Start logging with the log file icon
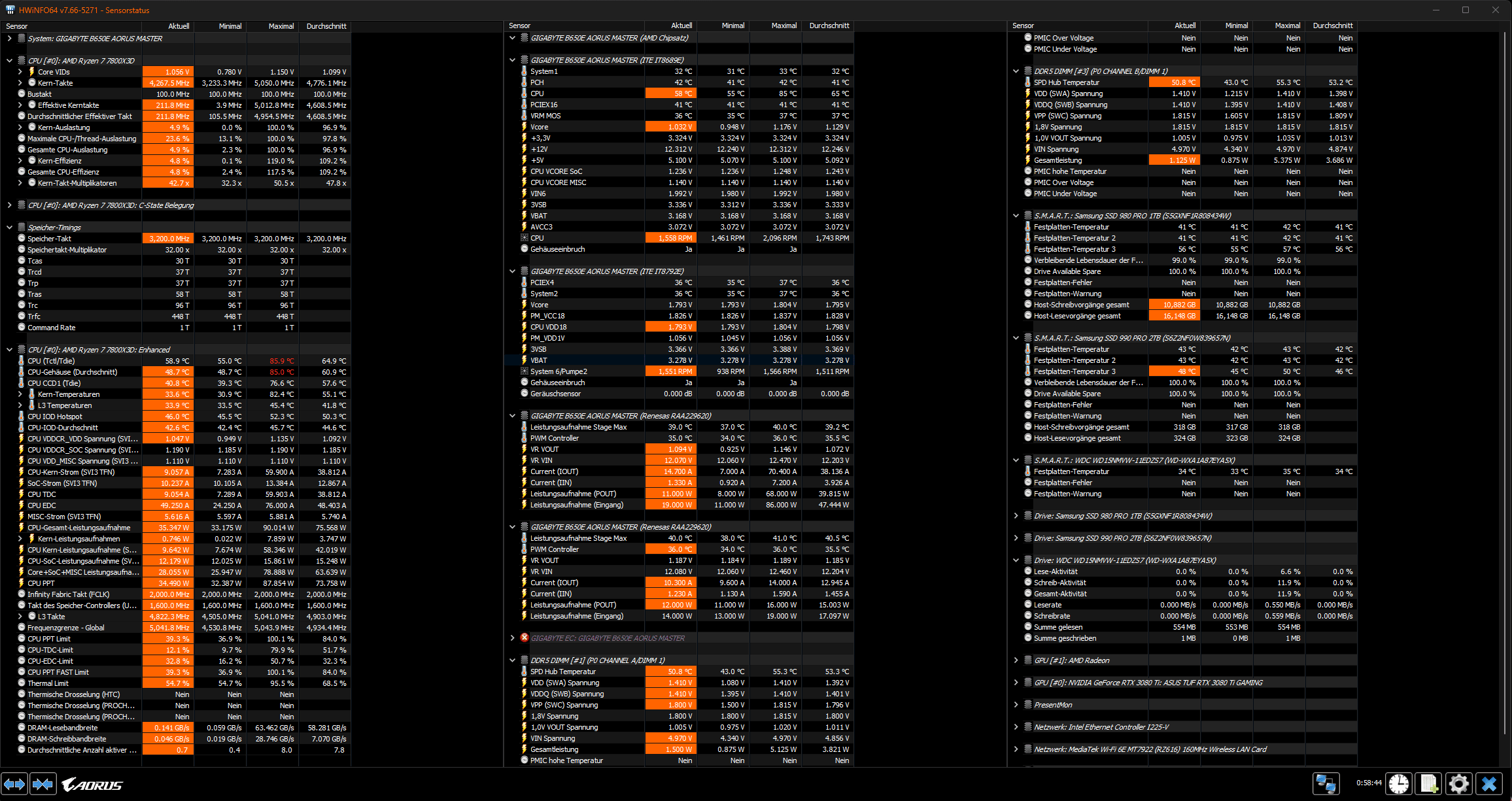The width and height of the screenshot is (1512, 801). click(x=1429, y=783)
